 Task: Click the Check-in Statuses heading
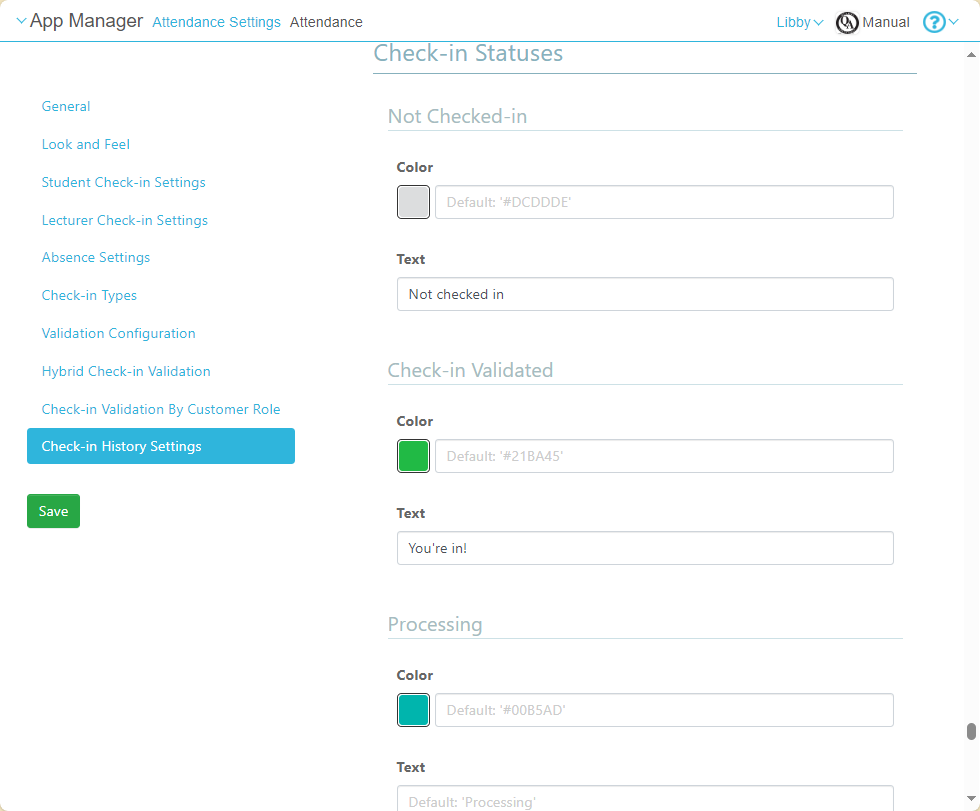468,53
